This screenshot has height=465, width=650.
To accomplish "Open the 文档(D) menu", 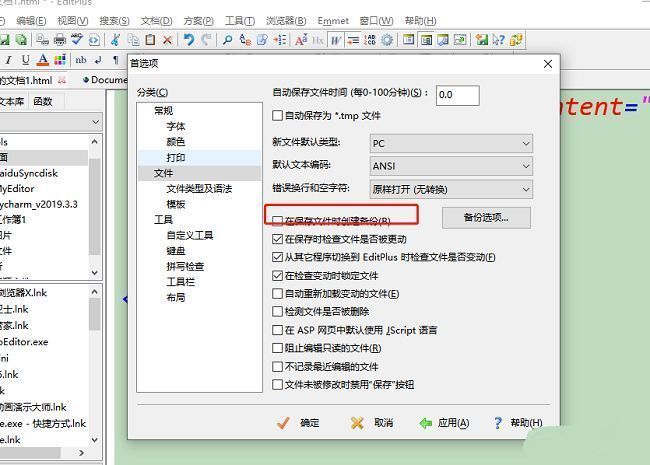I will 156,21.
